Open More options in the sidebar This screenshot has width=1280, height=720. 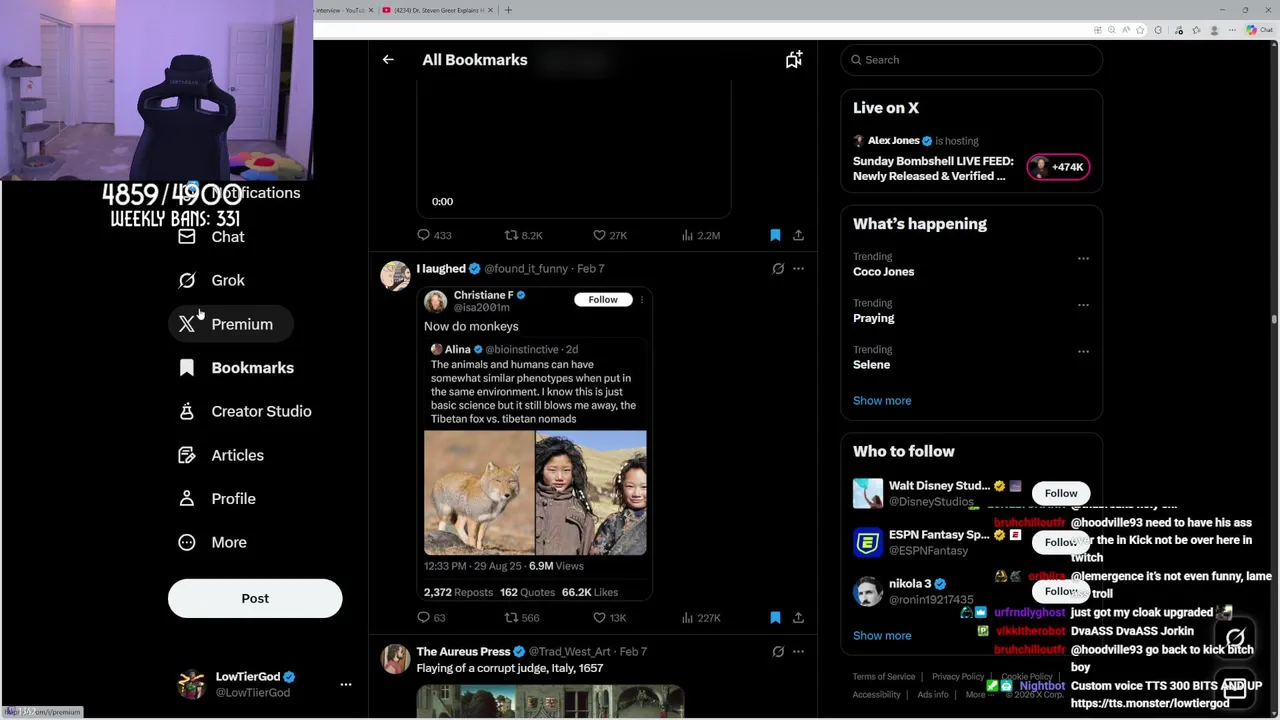click(212, 542)
